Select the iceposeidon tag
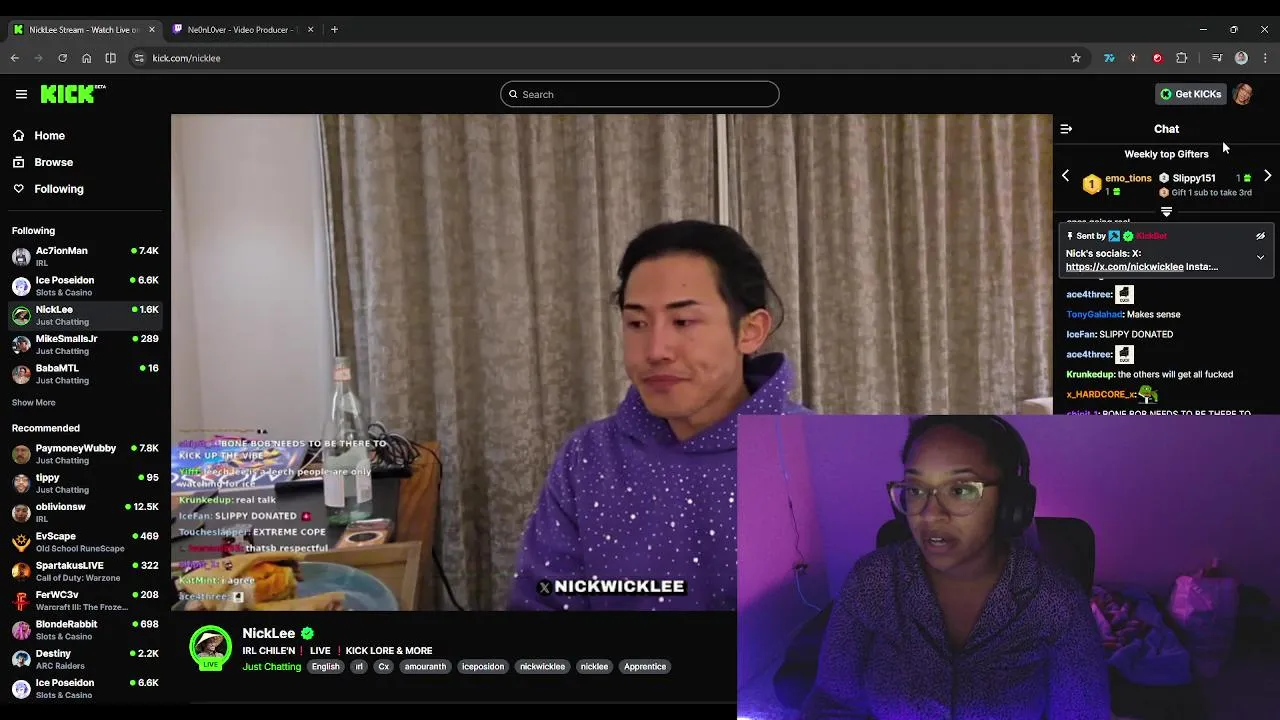Screen dimensions: 1280x720 [x=483, y=666]
